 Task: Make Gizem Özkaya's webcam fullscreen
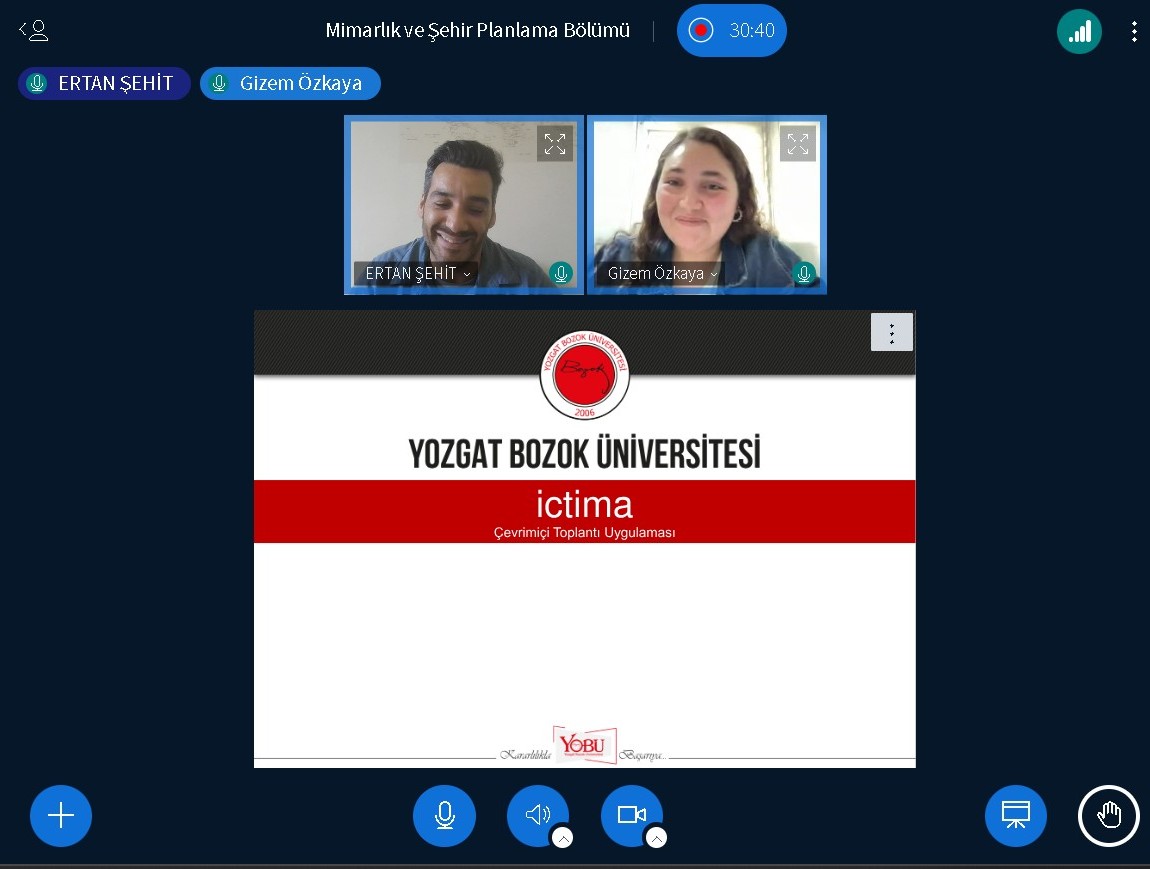coord(797,143)
